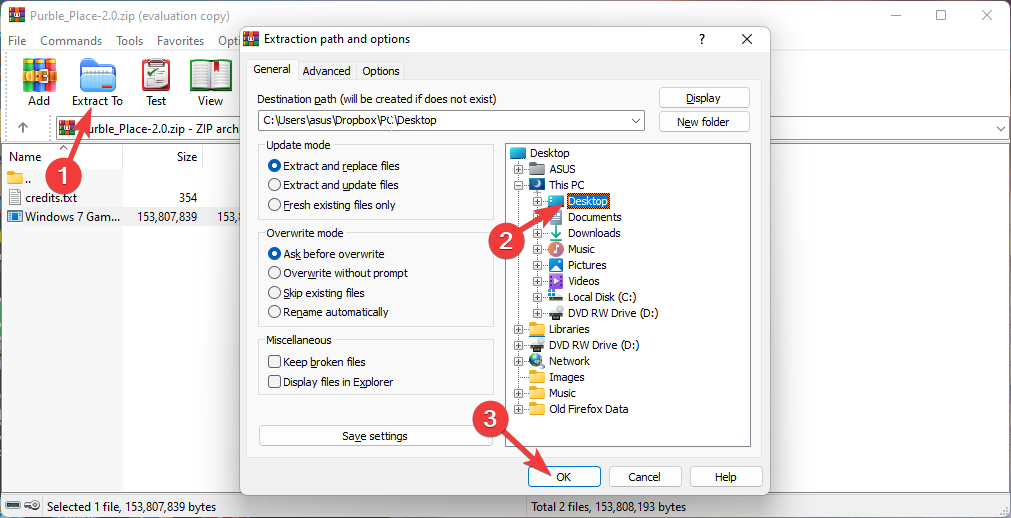Expand the Libraries tree node
Image resolution: width=1011 pixels, height=518 pixels.
click(518, 329)
